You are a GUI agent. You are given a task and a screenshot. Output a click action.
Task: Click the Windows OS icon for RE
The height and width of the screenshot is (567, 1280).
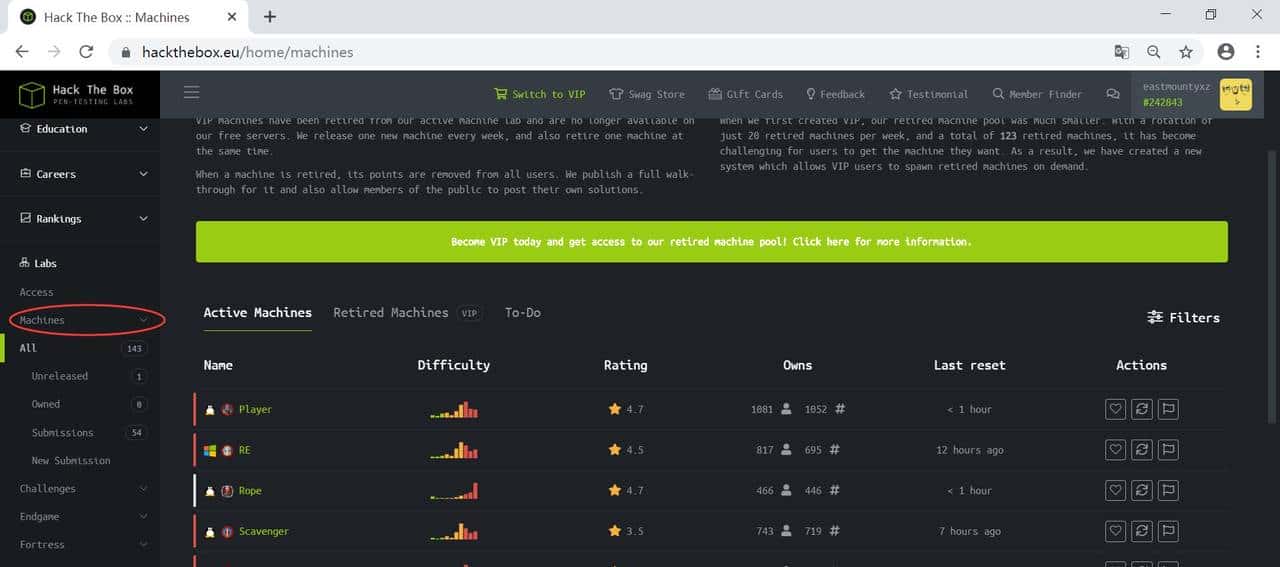coord(210,450)
